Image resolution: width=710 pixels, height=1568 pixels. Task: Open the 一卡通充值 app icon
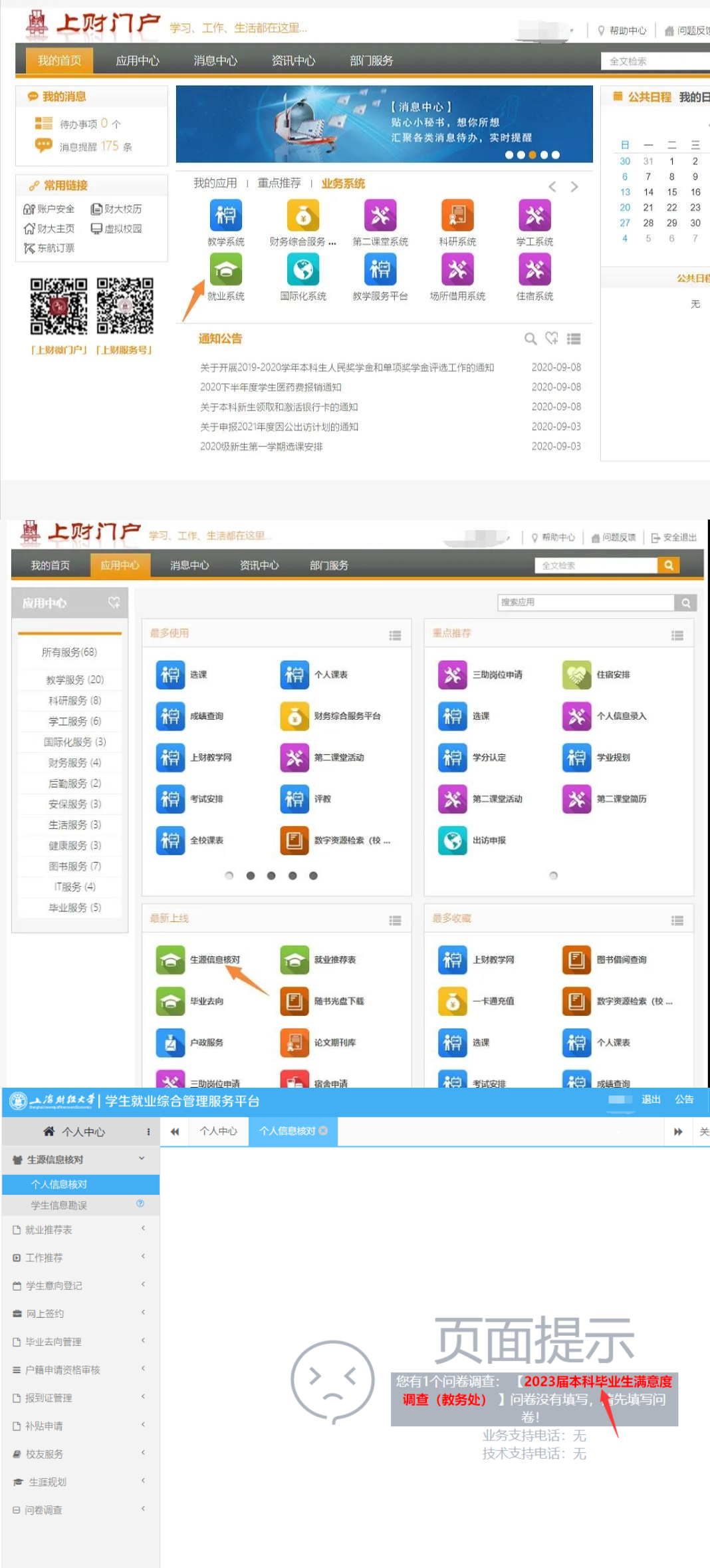point(453,1001)
